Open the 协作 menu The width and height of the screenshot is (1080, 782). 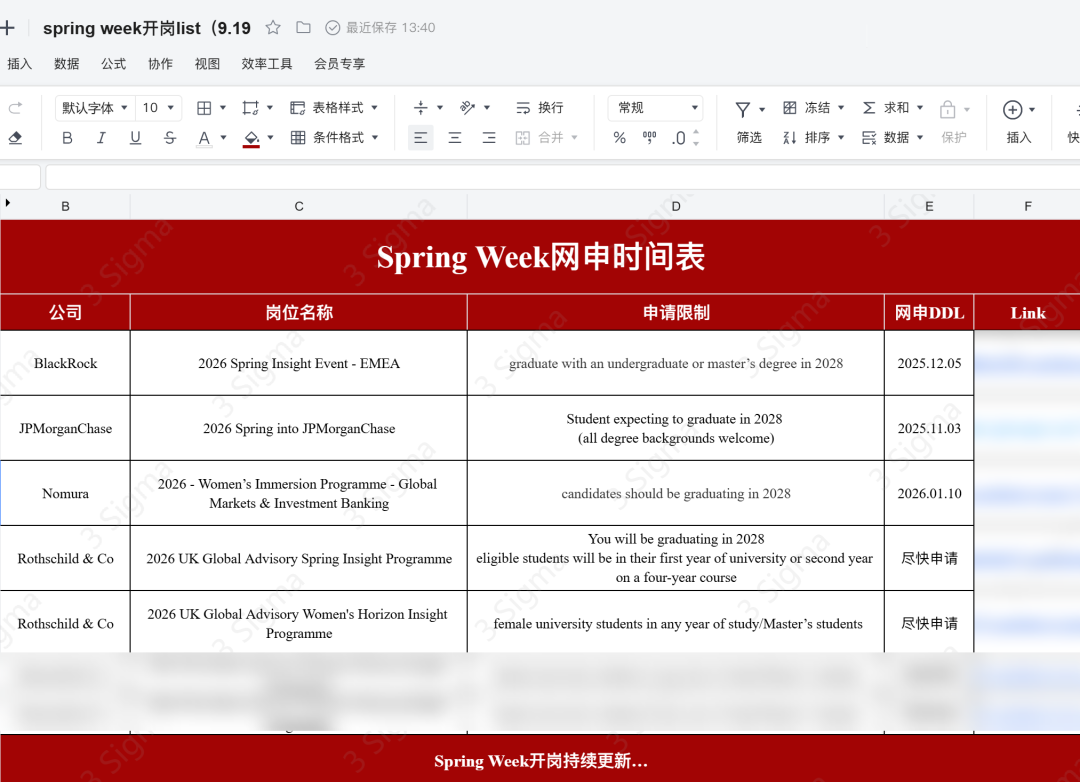click(160, 64)
